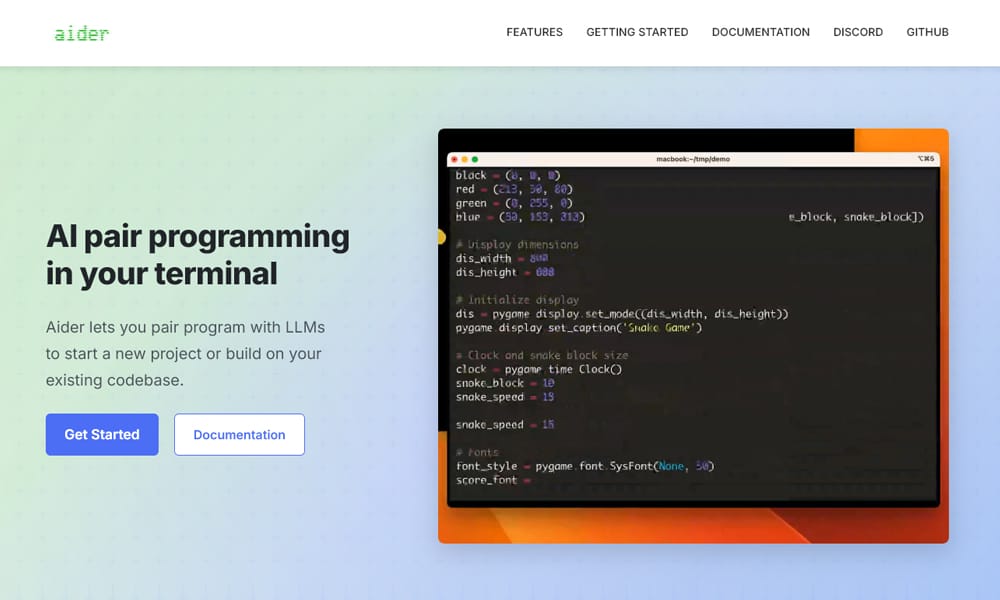This screenshot has height=600, width=1000.
Task: Open the GitHub link in the header
Action: (927, 32)
